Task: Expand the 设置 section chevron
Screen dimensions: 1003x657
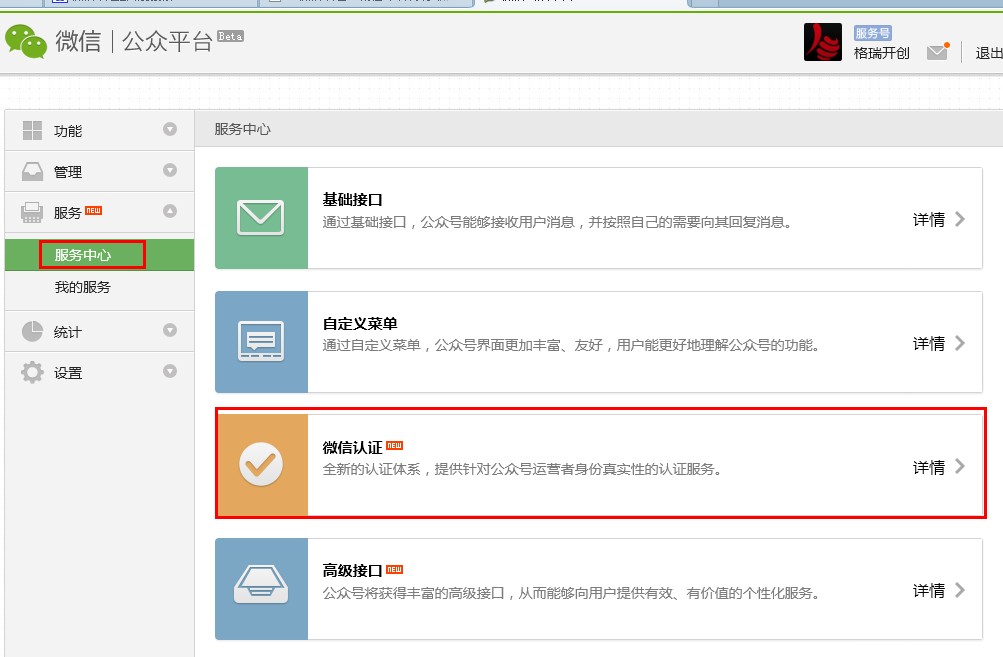Action: pos(170,372)
